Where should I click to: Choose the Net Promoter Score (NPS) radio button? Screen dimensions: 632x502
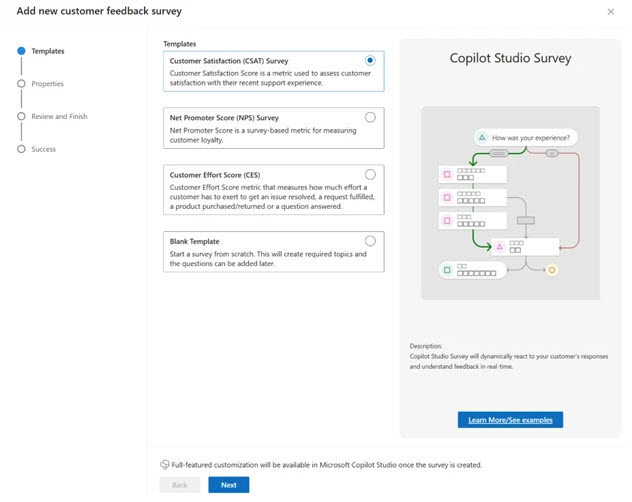click(371, 117)
